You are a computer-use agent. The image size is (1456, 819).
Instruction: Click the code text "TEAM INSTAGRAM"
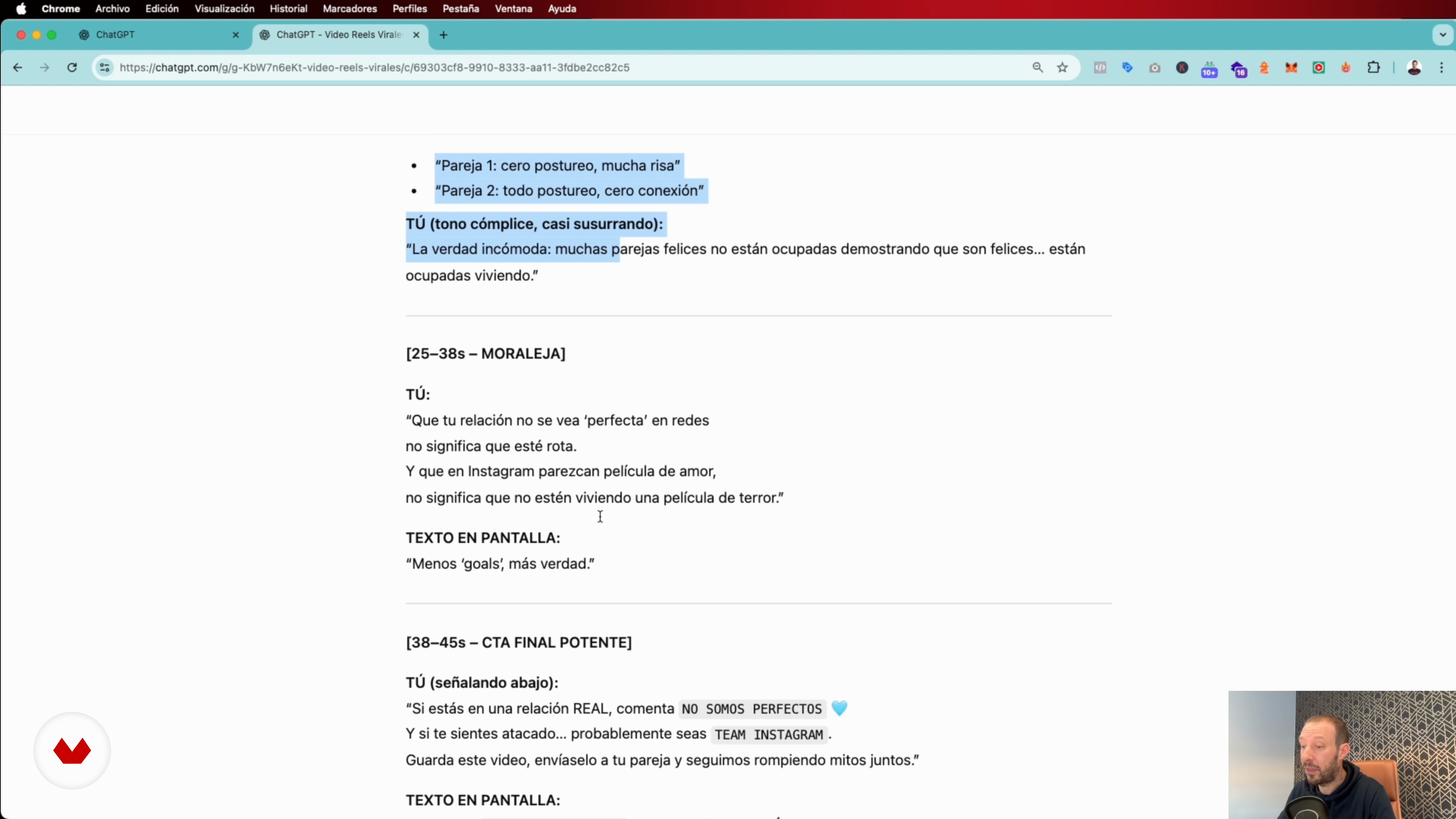pyautogui.click(x=769, y=735)
